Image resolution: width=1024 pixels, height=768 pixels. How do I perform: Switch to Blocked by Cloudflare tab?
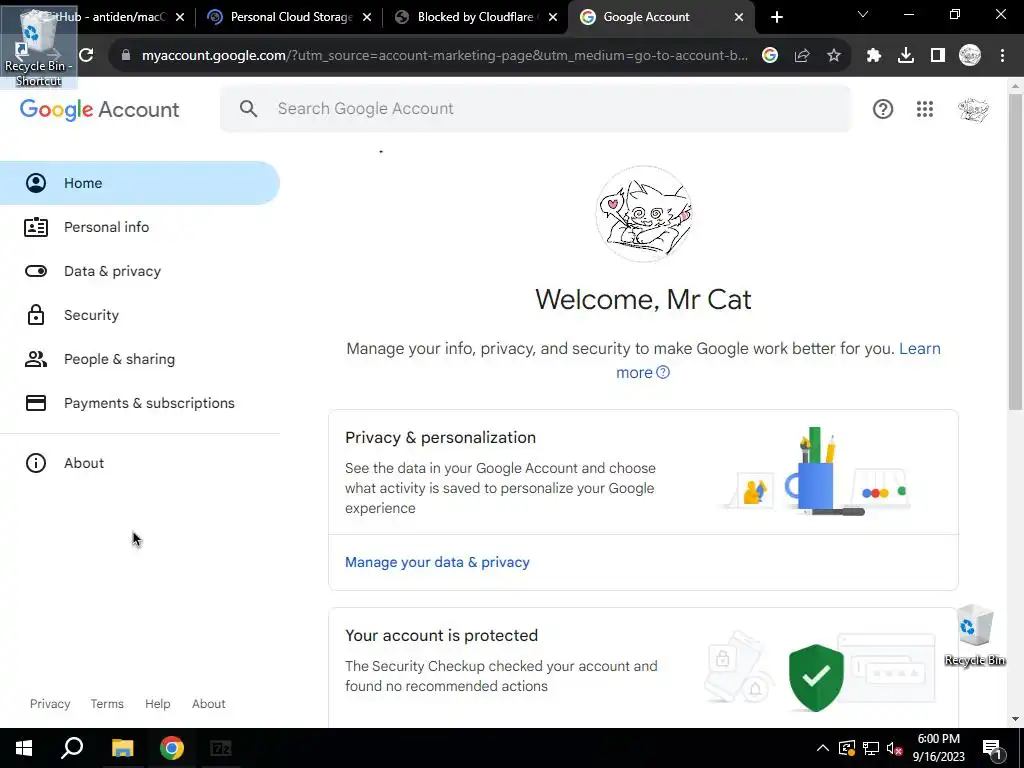tap(475, 17)
